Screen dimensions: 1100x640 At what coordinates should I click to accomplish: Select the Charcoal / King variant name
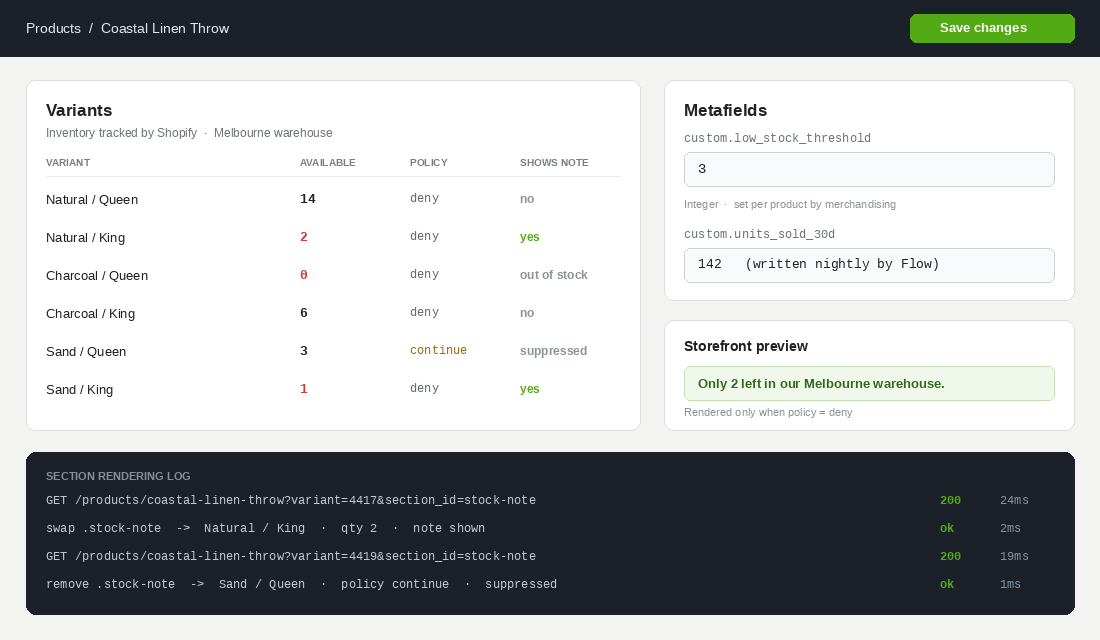point(90,313)
